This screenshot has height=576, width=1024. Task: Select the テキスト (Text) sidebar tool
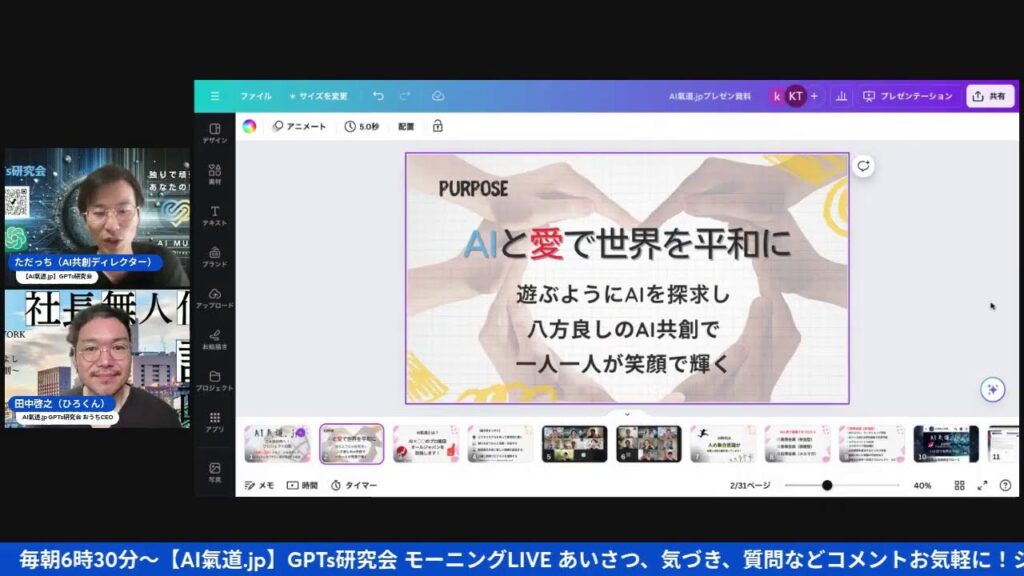pos(214,216)
